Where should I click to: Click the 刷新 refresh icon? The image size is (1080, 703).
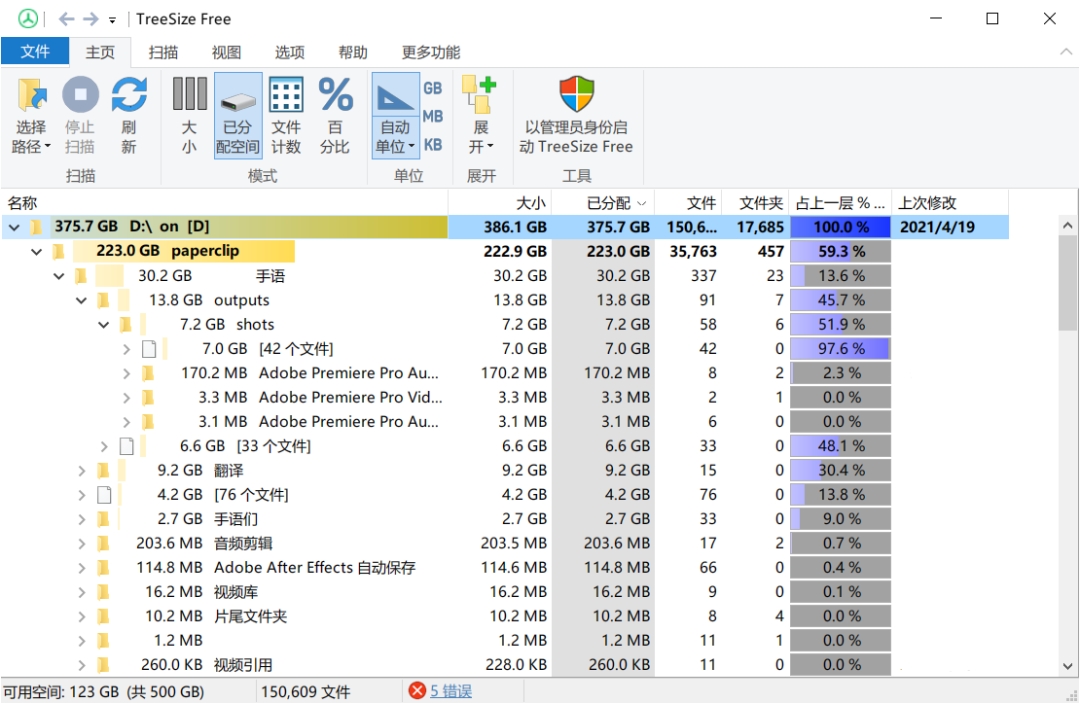coord(129,96)
